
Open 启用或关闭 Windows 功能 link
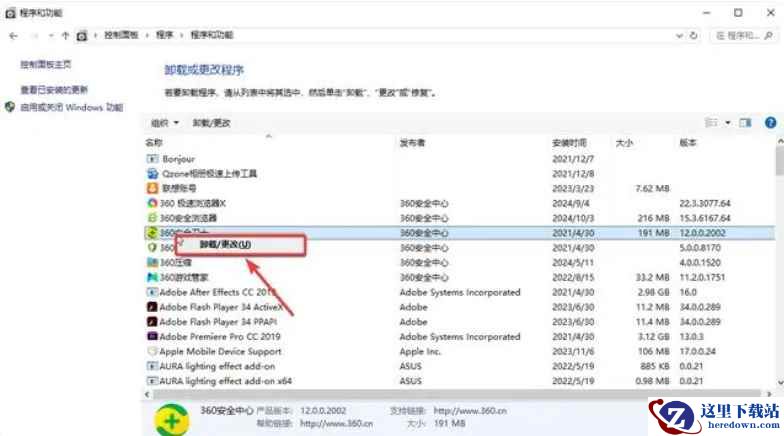click(x=72, y=107)
